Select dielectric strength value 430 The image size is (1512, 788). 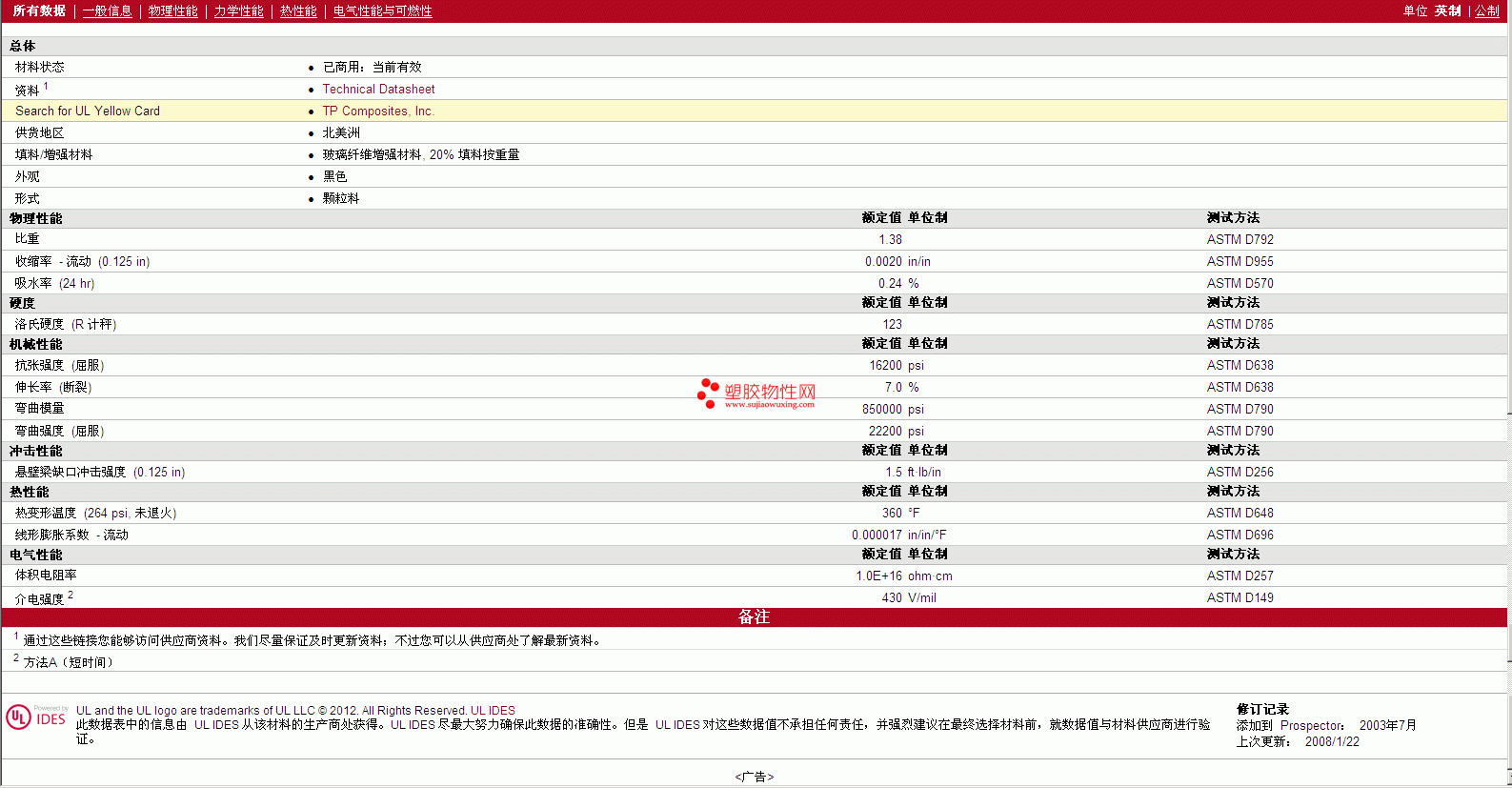[892, 597]
